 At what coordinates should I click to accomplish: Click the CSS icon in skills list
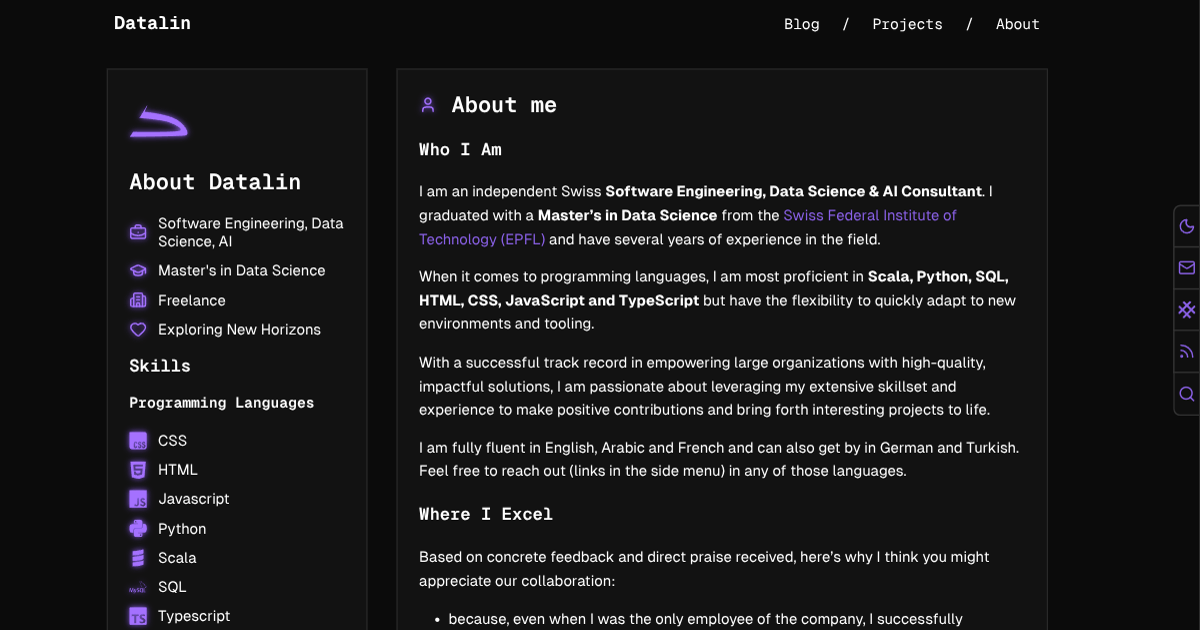(x=138, y=441)
